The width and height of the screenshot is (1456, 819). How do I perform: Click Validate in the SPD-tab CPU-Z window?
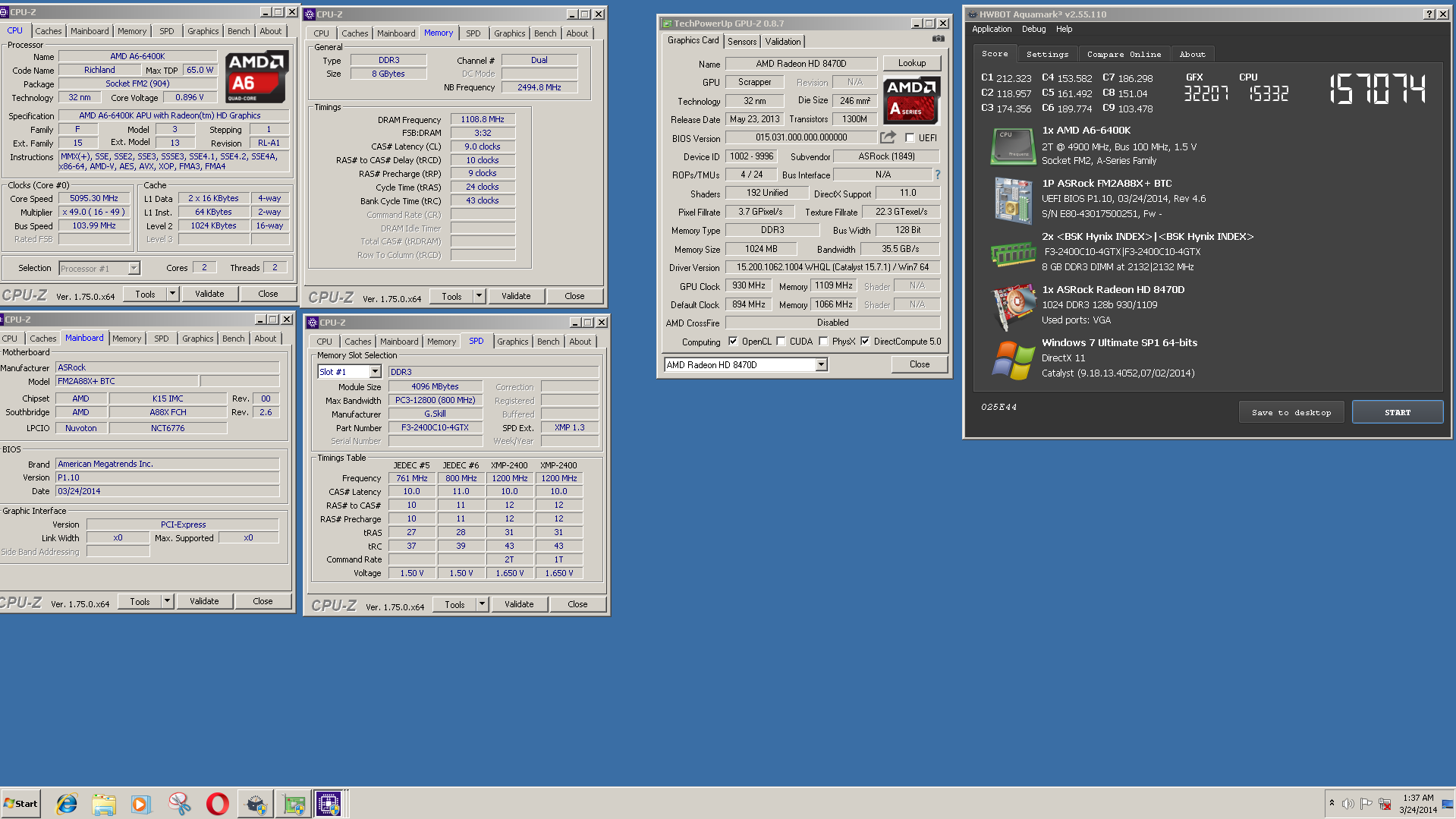(519, 604)
